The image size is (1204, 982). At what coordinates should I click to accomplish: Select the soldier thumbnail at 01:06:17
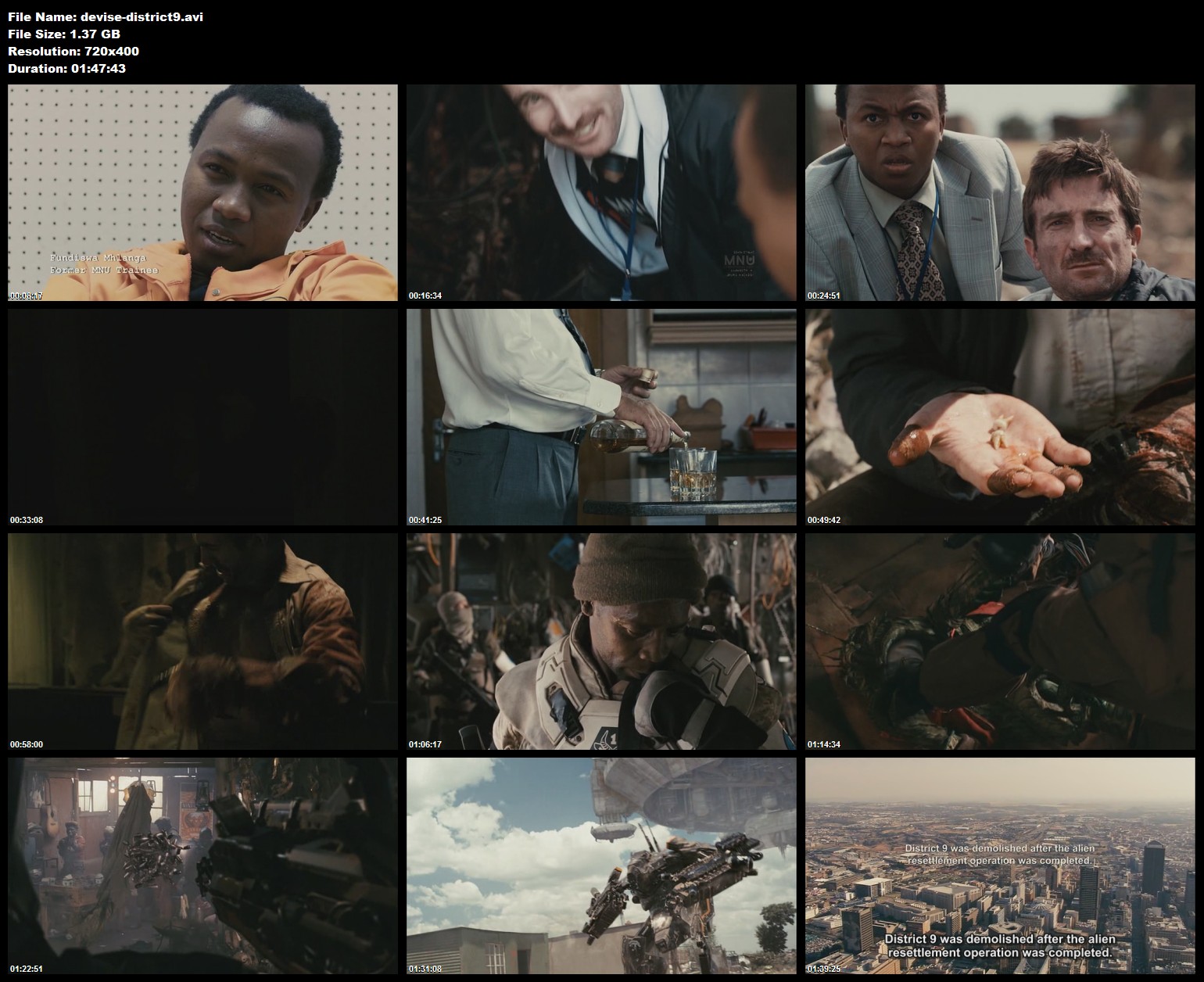click(x=601, y=642)
